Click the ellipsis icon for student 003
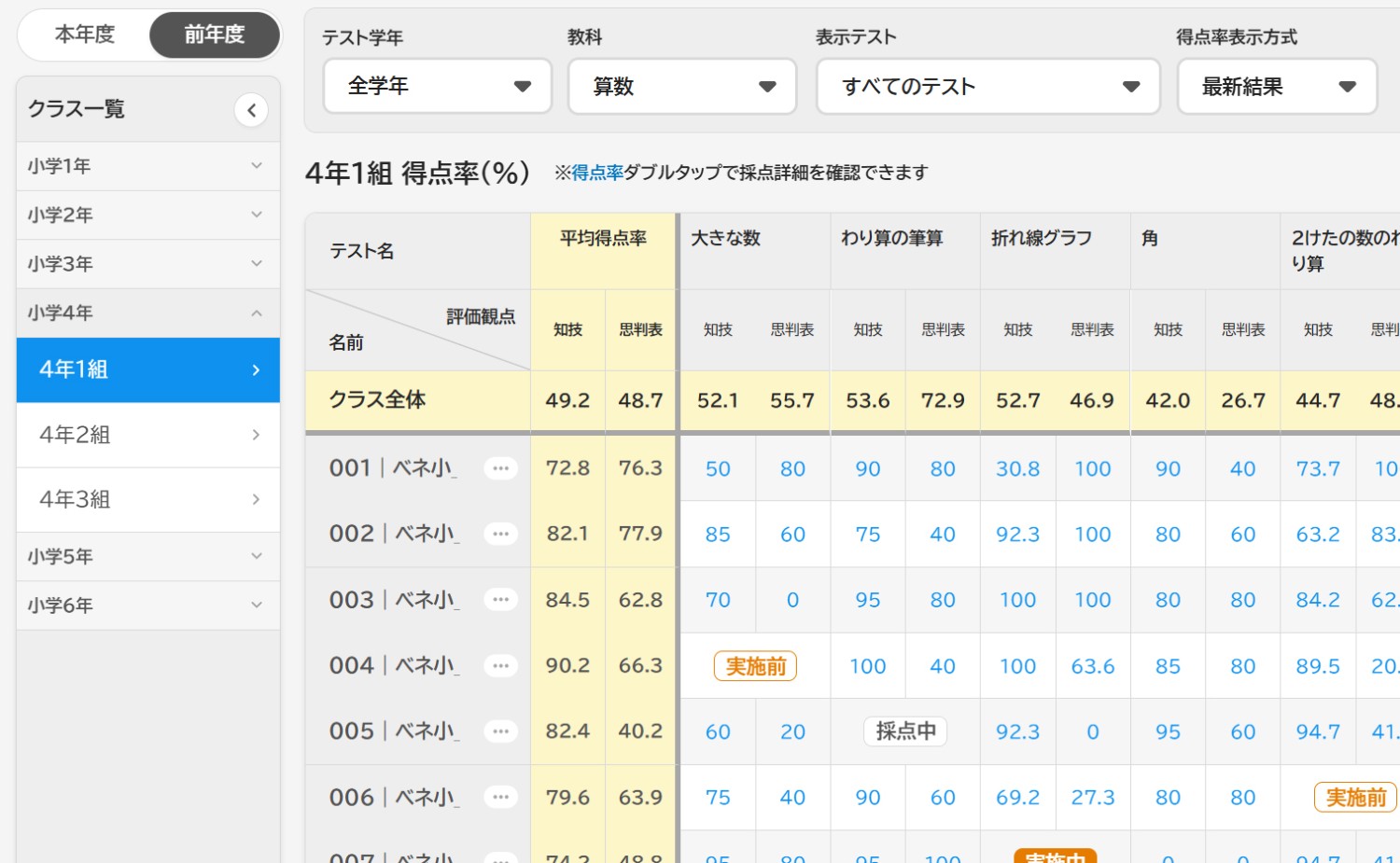 [x=500, y=600]
